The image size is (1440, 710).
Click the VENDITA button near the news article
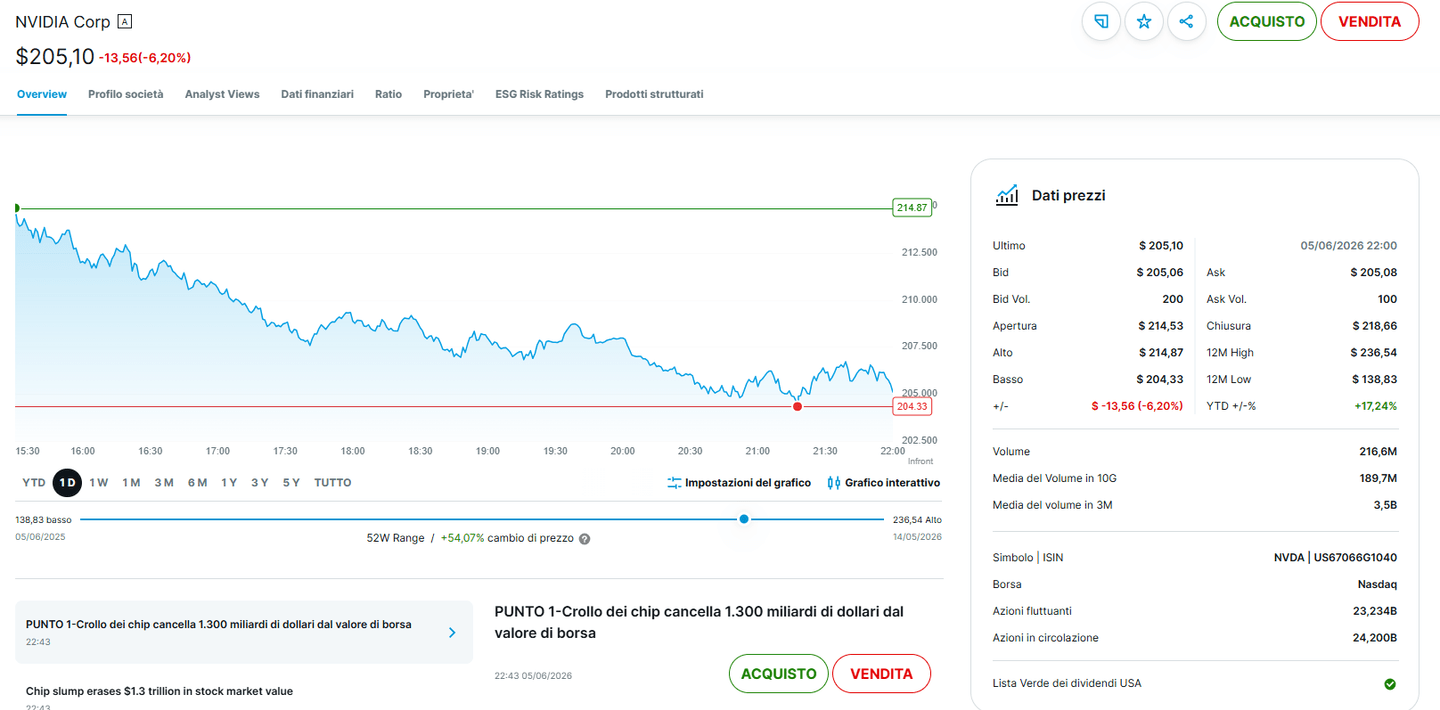(x=881, y=674)
